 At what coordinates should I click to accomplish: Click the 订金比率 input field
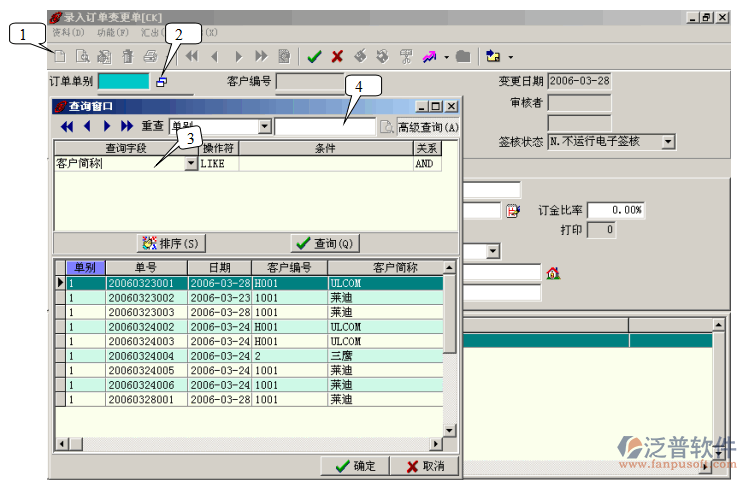tap(616, 210)
